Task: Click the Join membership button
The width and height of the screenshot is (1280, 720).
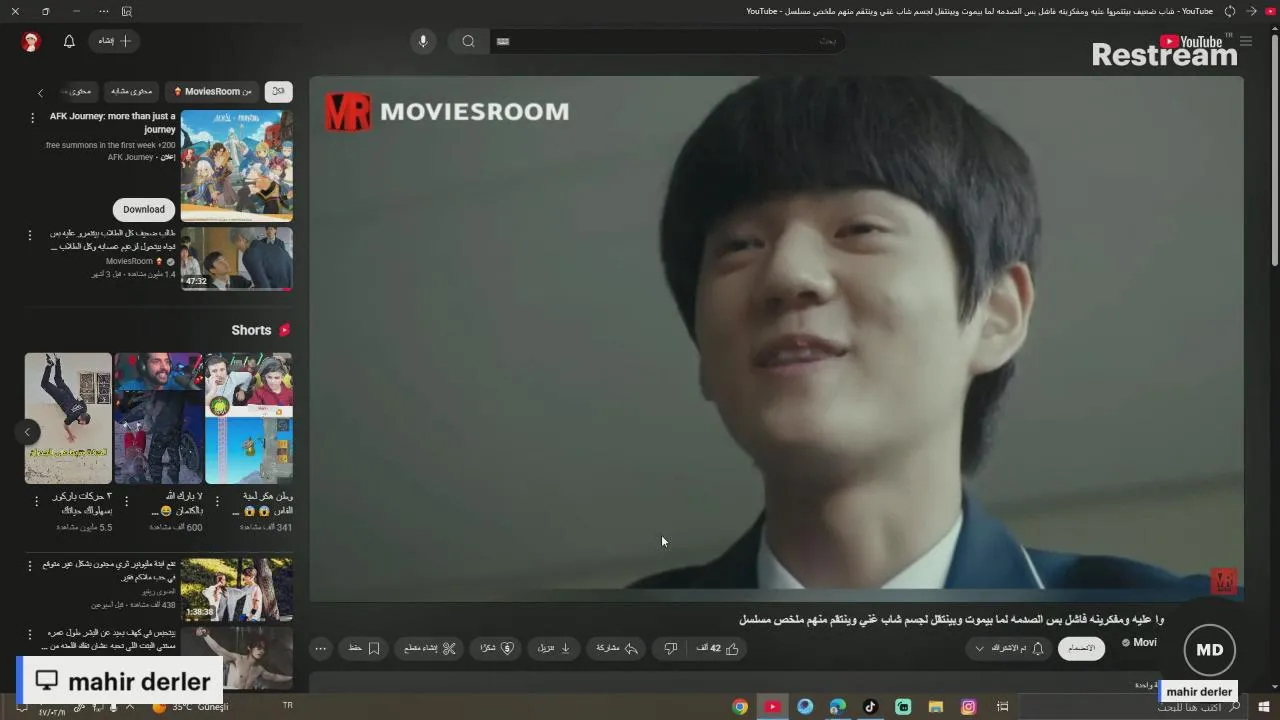Action: tap(1081, 648)
